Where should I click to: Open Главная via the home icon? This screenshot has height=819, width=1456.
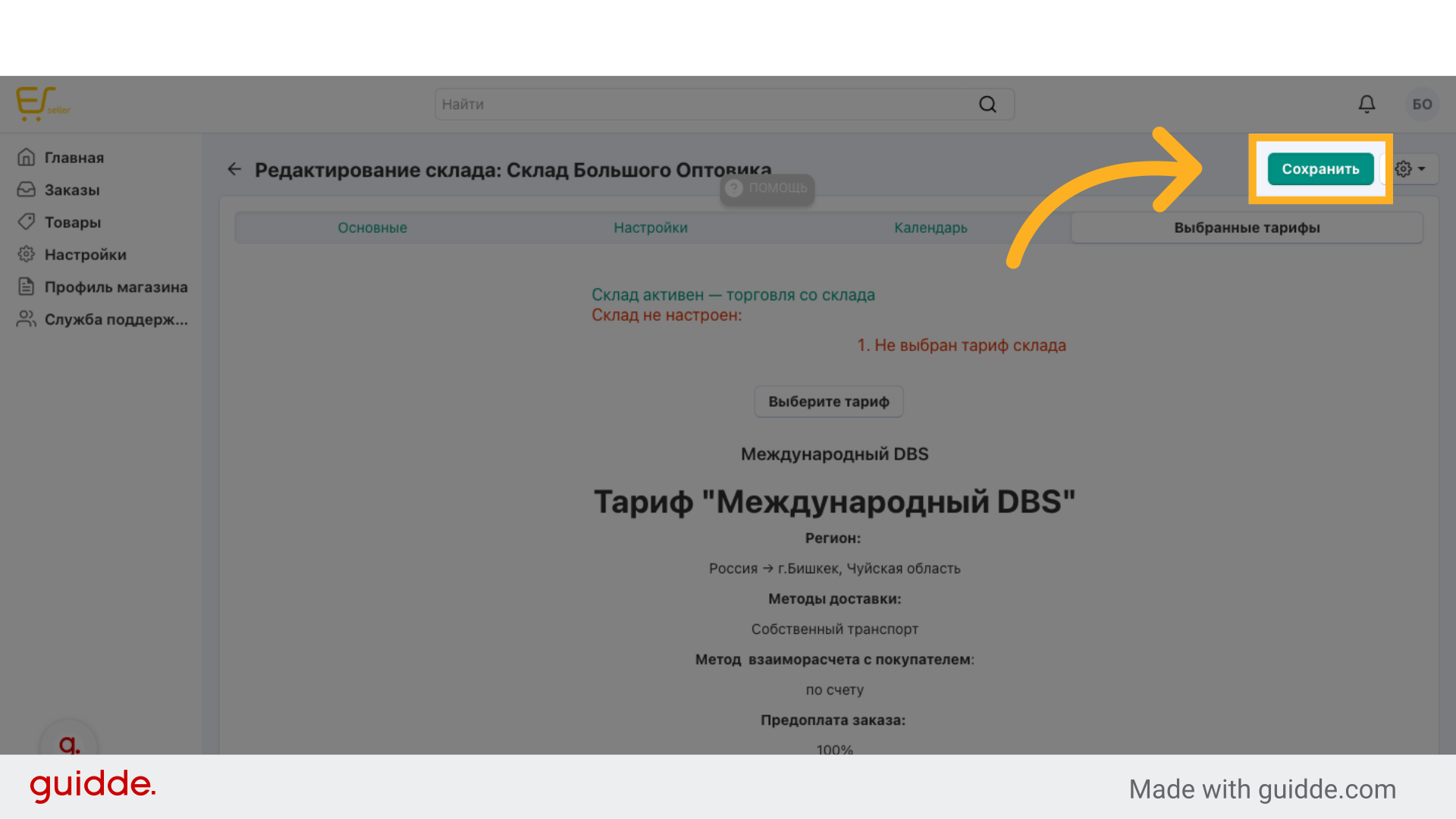27,157
